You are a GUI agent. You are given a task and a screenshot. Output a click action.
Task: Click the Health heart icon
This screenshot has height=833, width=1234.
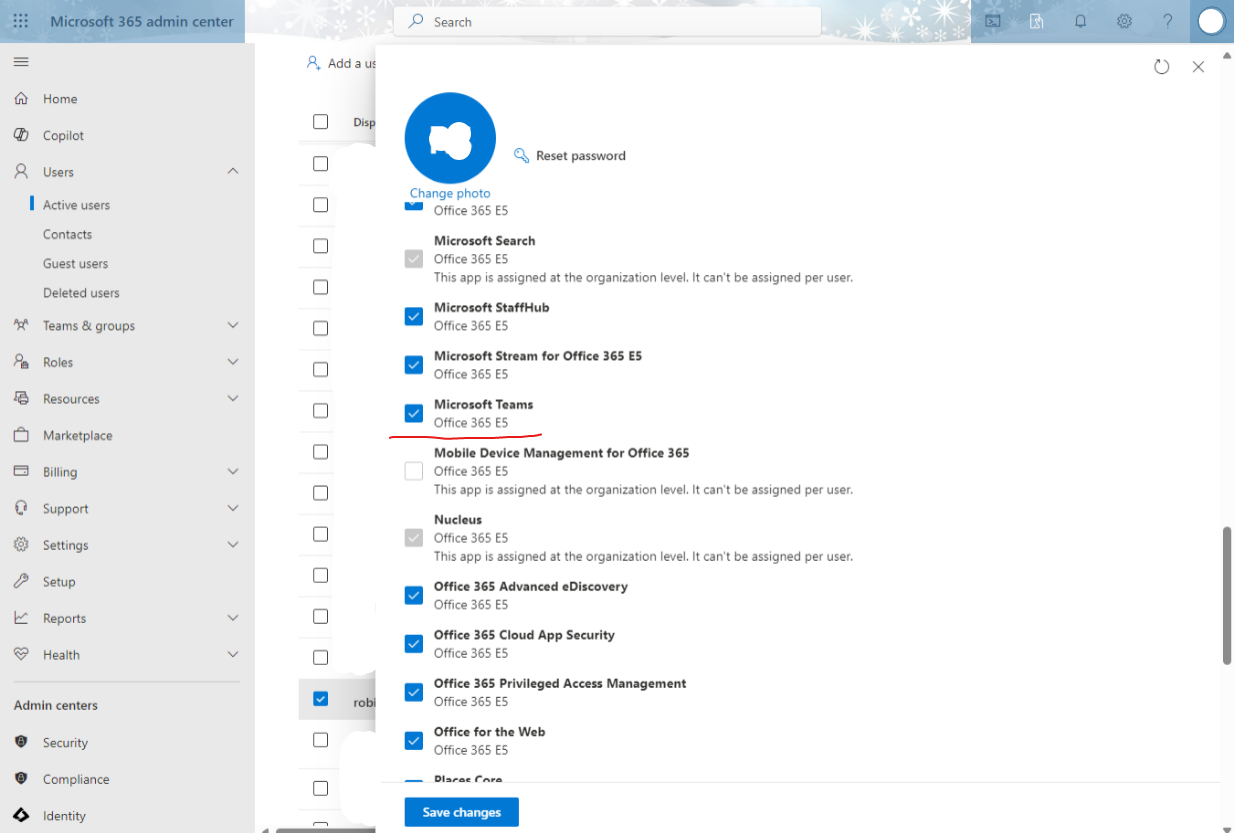coord(21,654)
